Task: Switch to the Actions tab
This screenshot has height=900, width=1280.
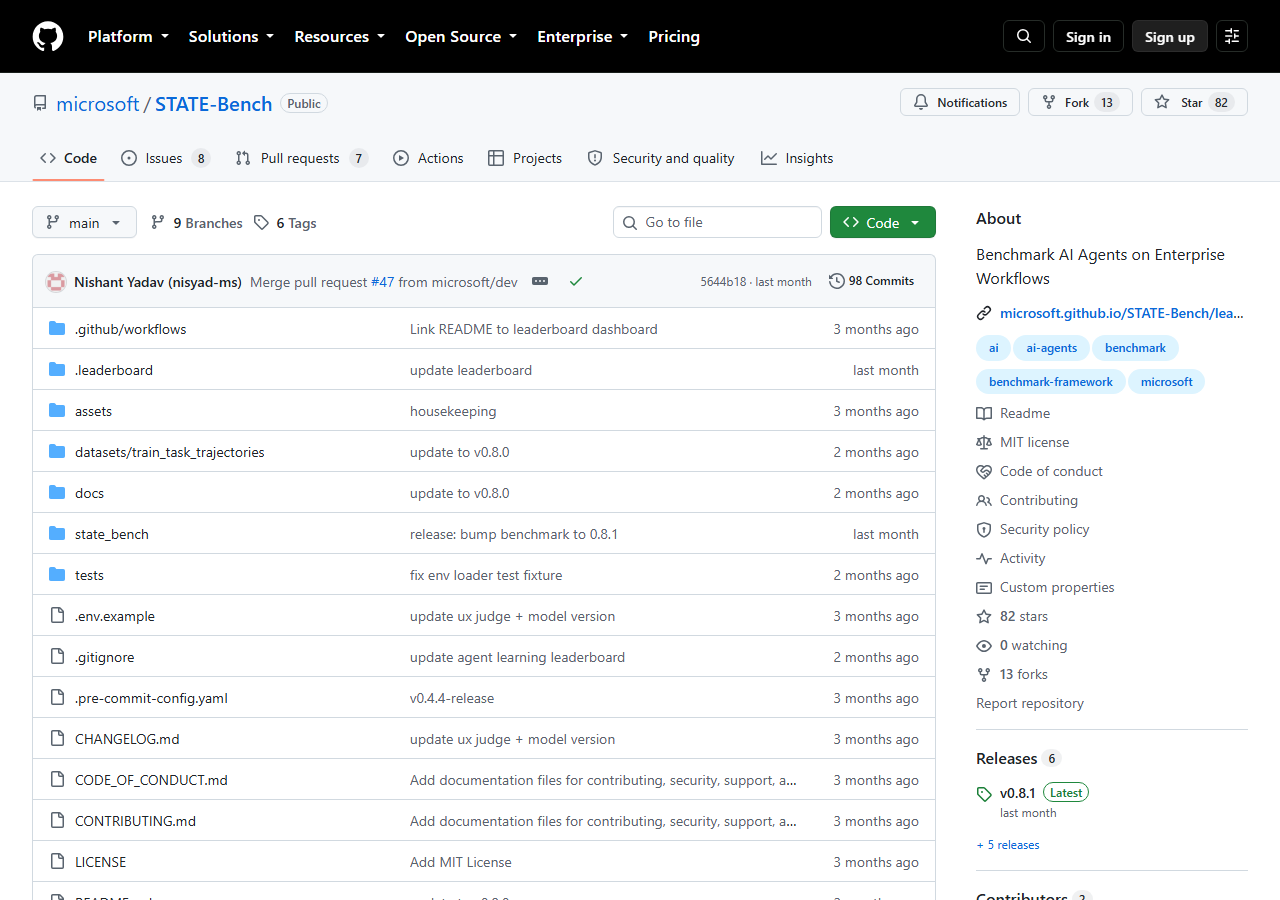Action: [x=428, y=158]
